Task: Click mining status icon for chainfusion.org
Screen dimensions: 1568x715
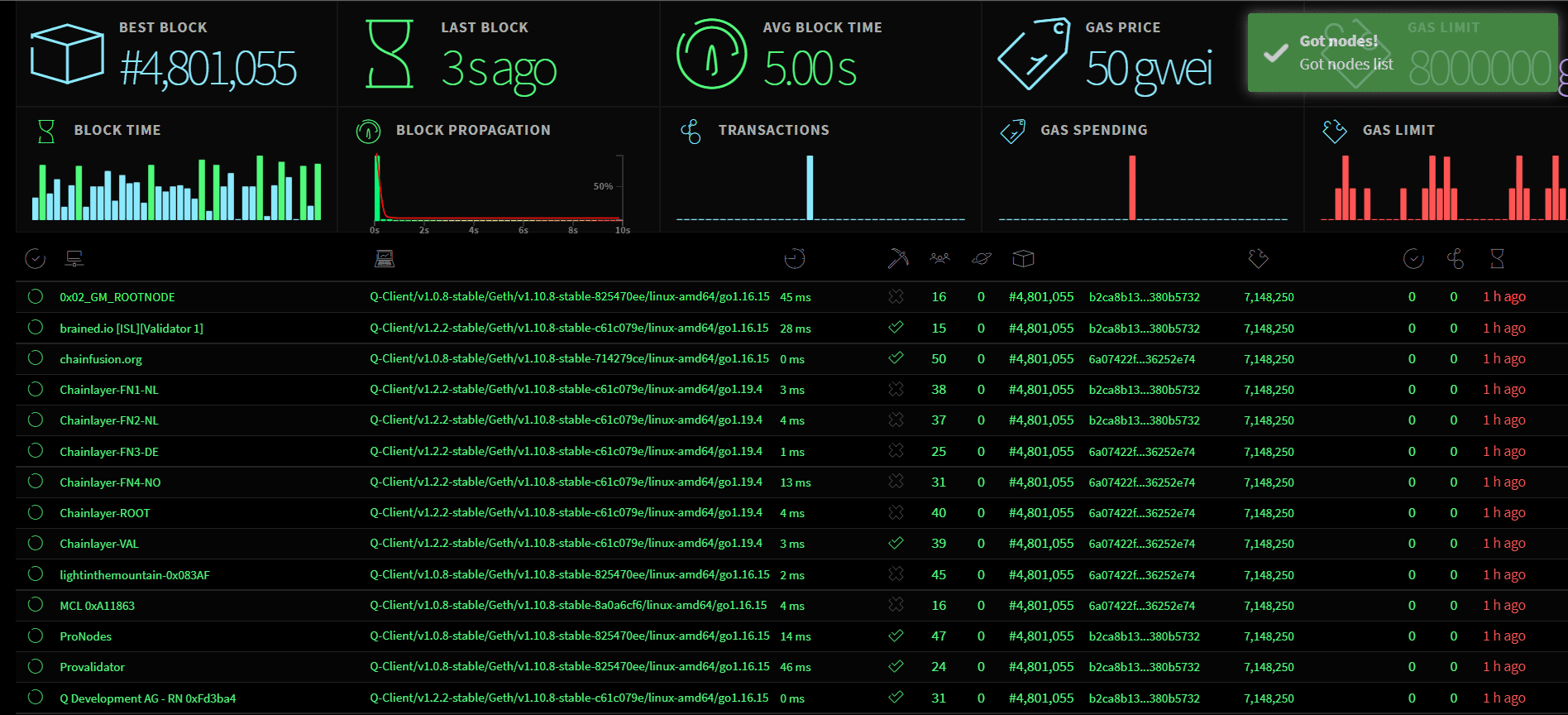Action: click(896, 358)
